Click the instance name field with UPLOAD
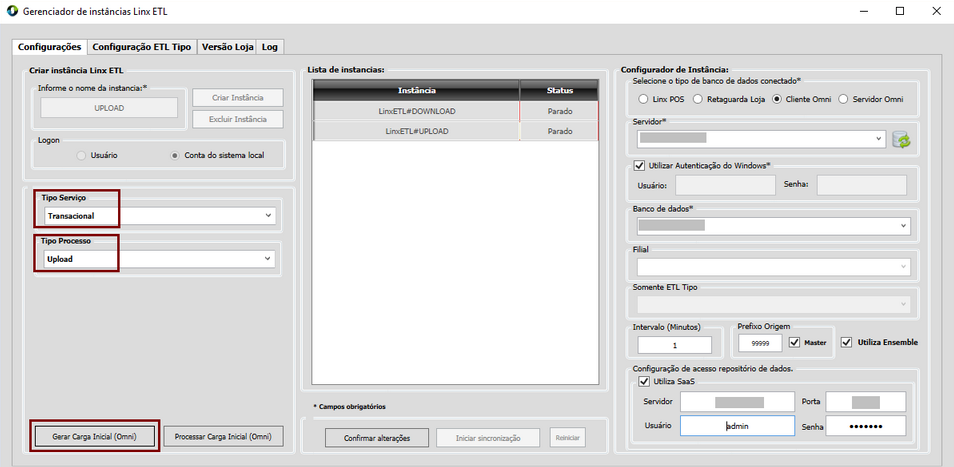 pos(110,108)
